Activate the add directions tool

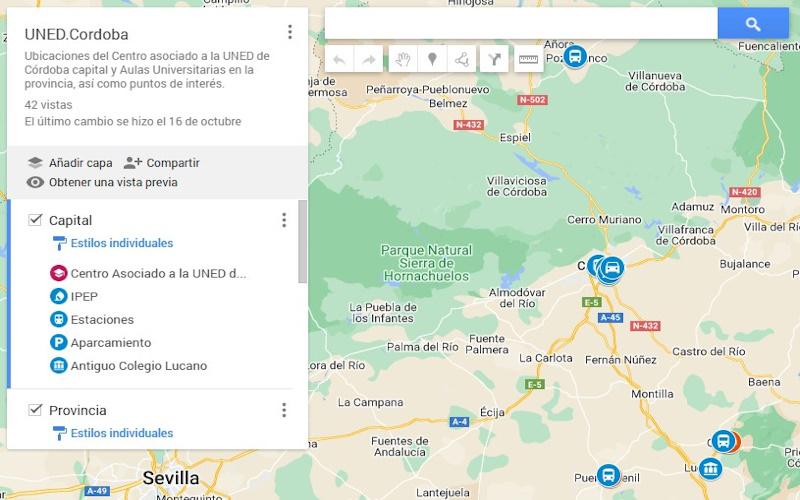point(494,60)
